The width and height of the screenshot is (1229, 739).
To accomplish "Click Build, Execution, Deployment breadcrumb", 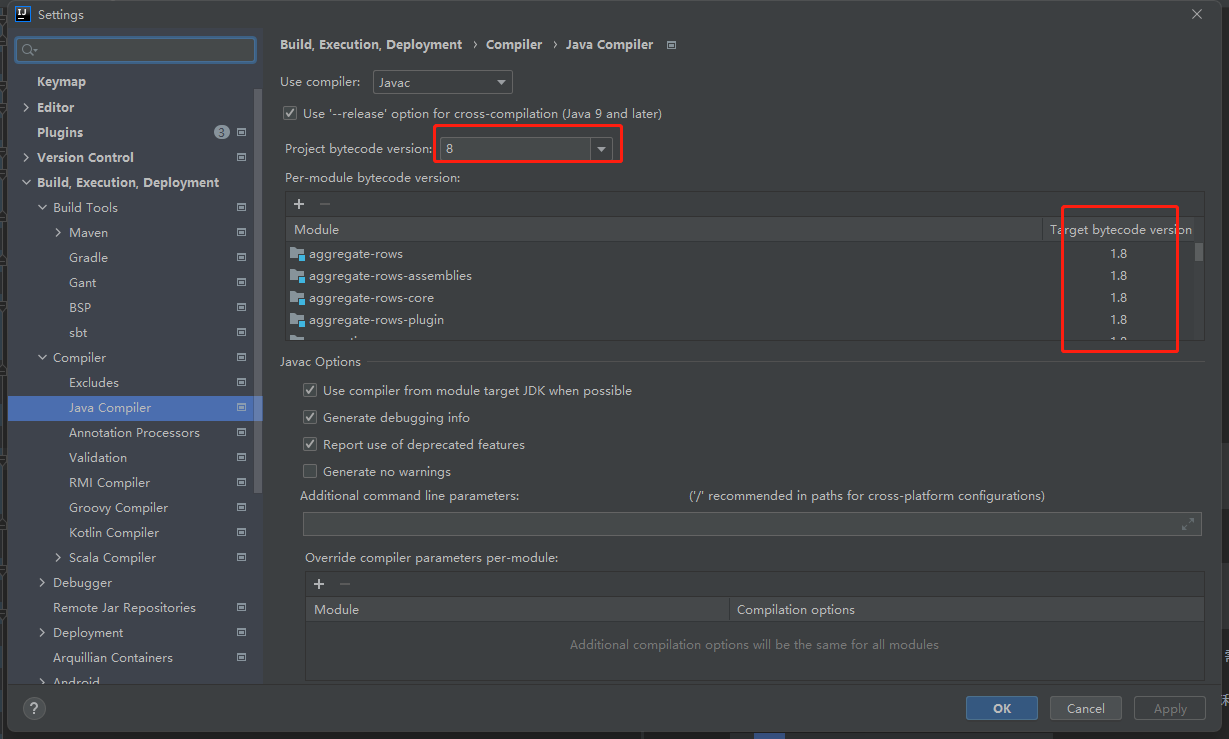I will 371,45.
